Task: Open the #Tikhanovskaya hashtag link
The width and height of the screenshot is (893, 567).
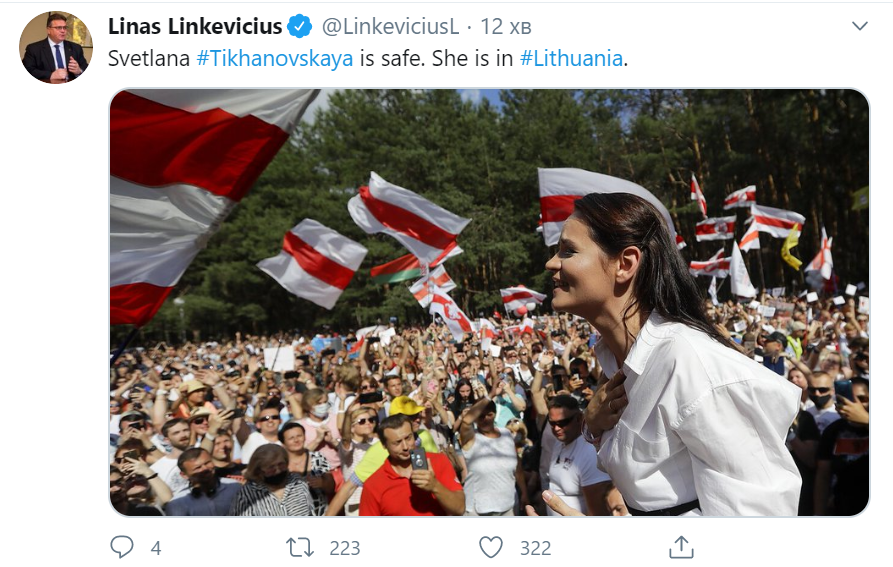Action: 275,59
